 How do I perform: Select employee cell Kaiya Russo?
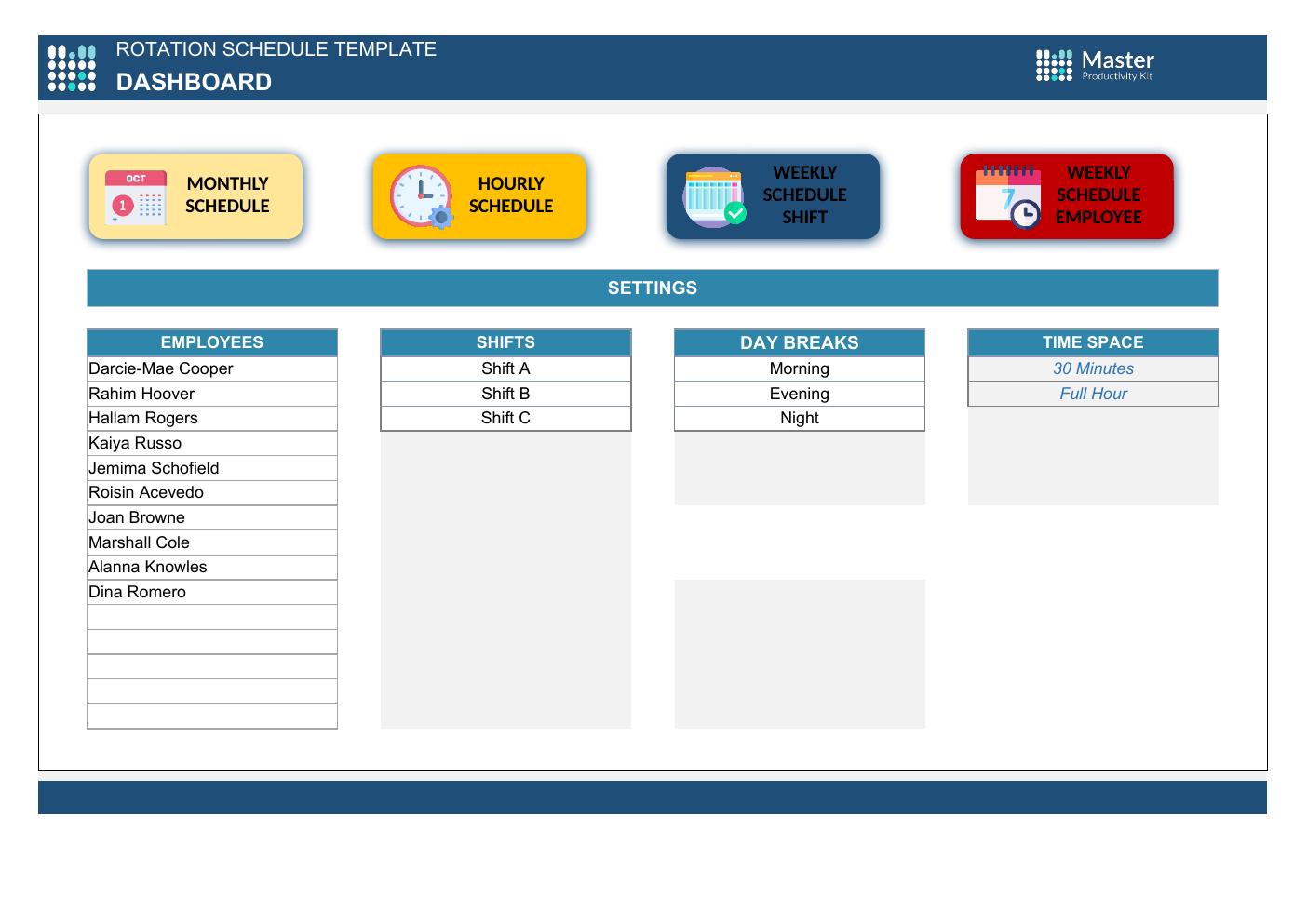212,443
